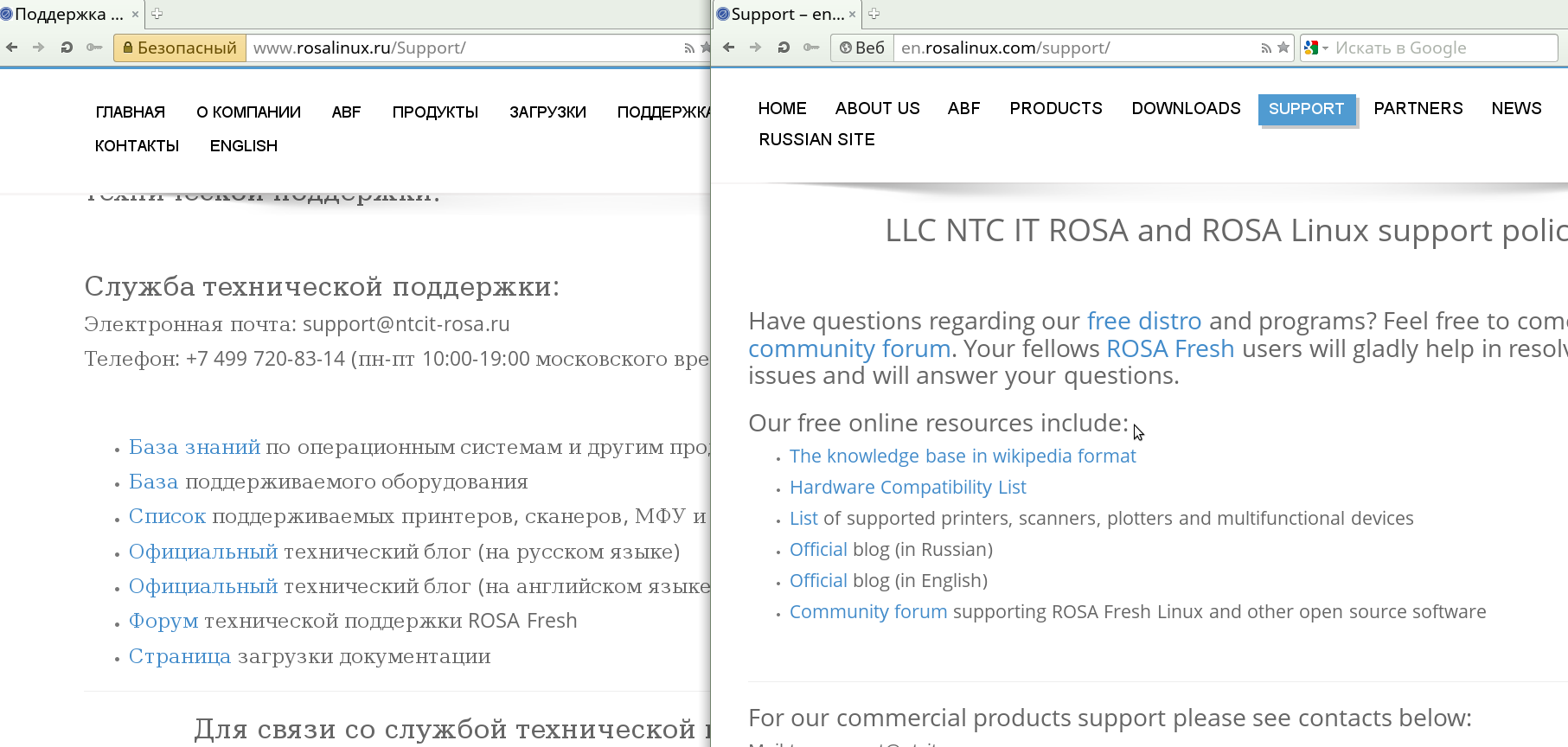The width and height of the screenshot is (1568, 747).
Task: Click the password key icon in right window
Action: [x=811, y=48]
